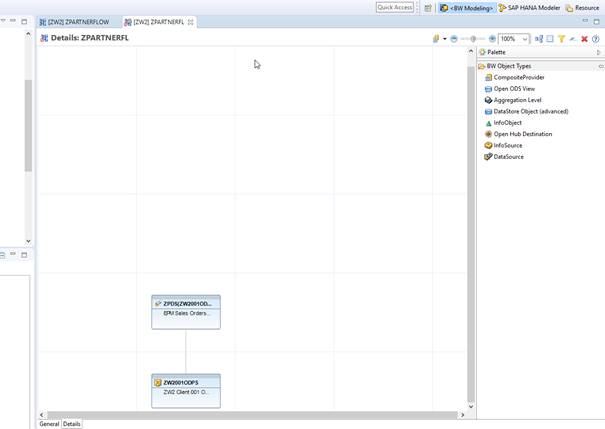Click the canvas vertical scrollbar down arrow
Image resolution: width=605 pixels, height=429 pixels.
(471, 406)
